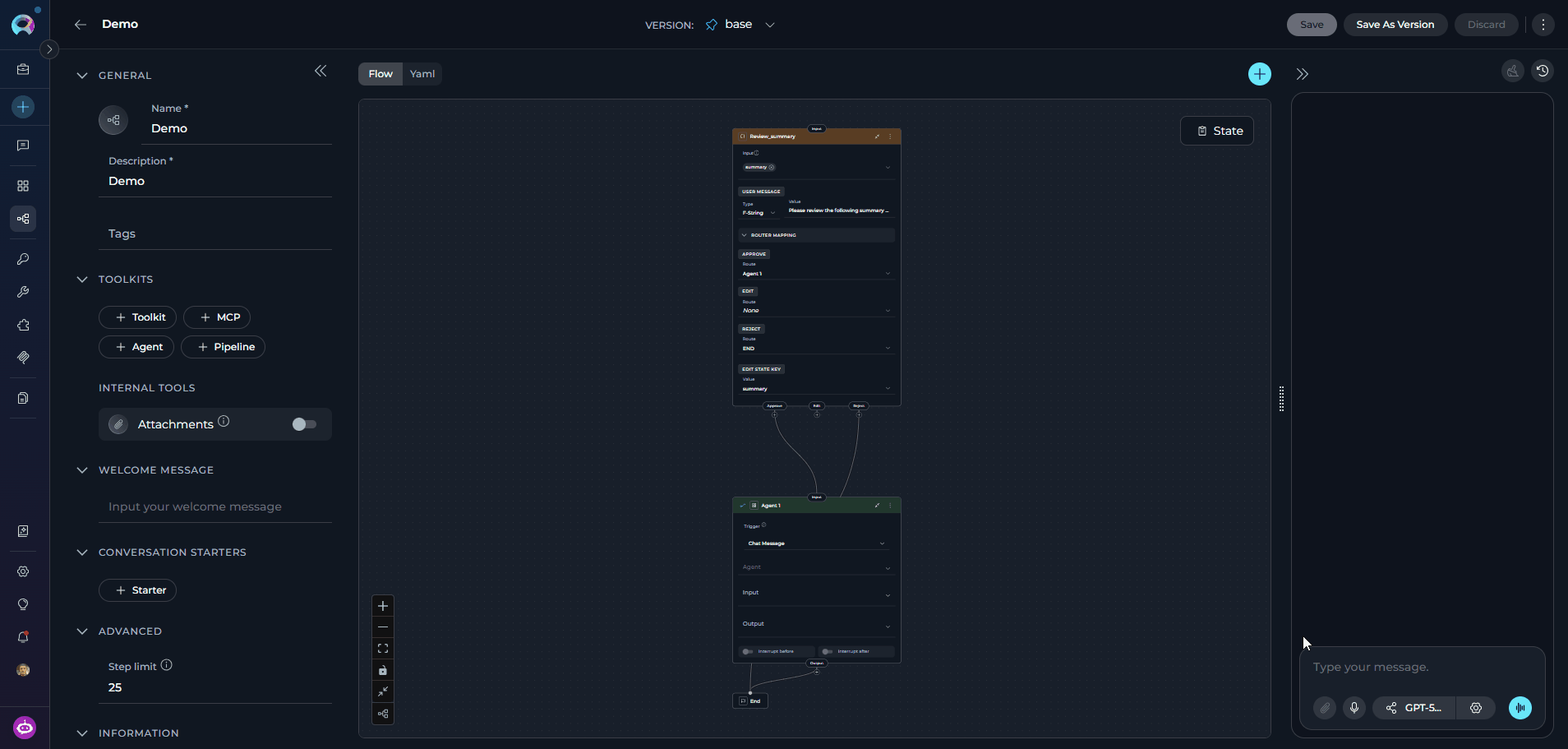Click the auto-layout flow icon
The image size is (1568, 749).
(383, 714)
